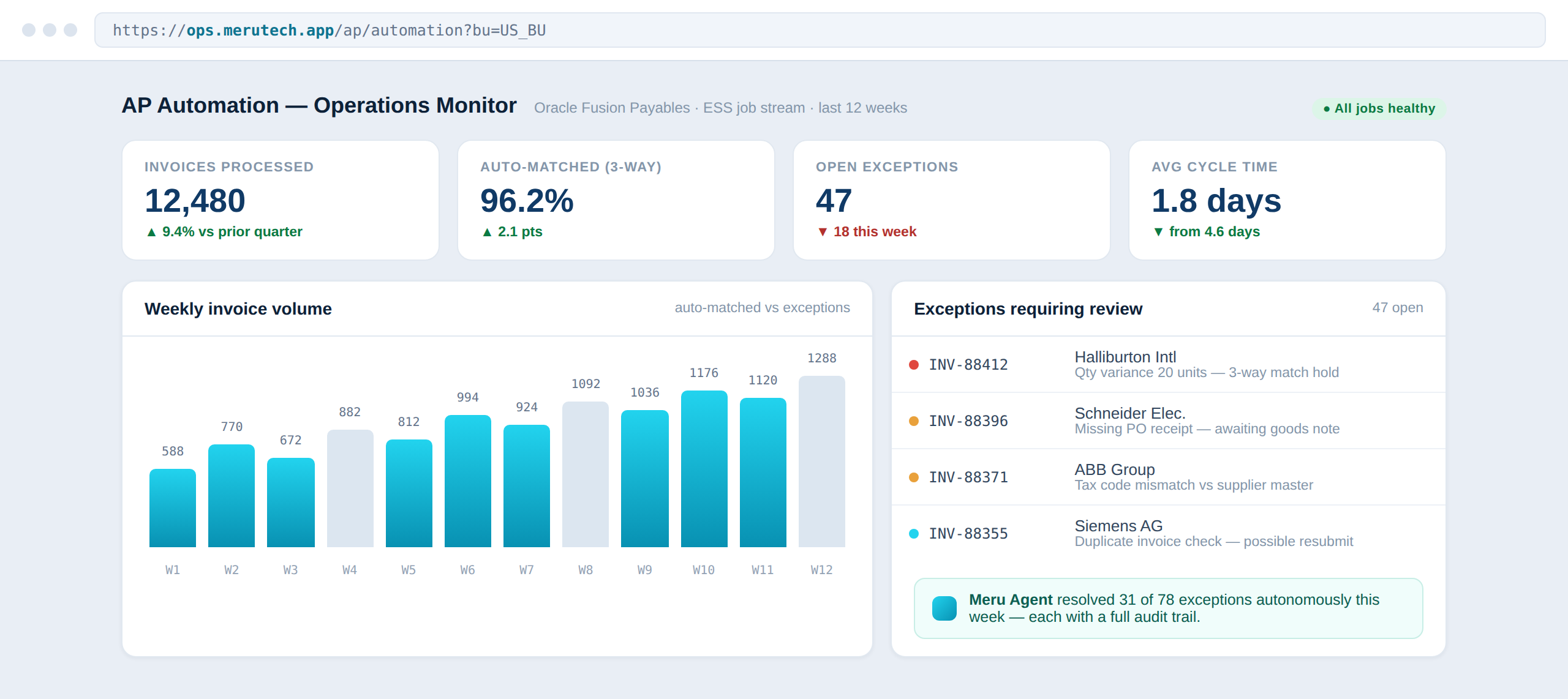The height and width of the screenshot is (699, 1568).
Task: Click the down arrow beside from 4.6 days
Action: click(x=1158, y=232)
